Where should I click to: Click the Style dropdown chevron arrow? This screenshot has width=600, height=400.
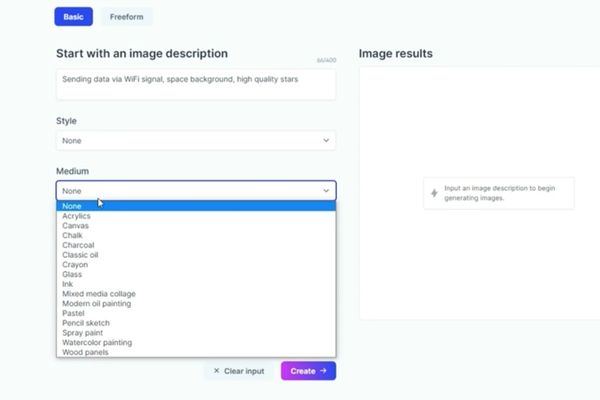click(326, 140)
